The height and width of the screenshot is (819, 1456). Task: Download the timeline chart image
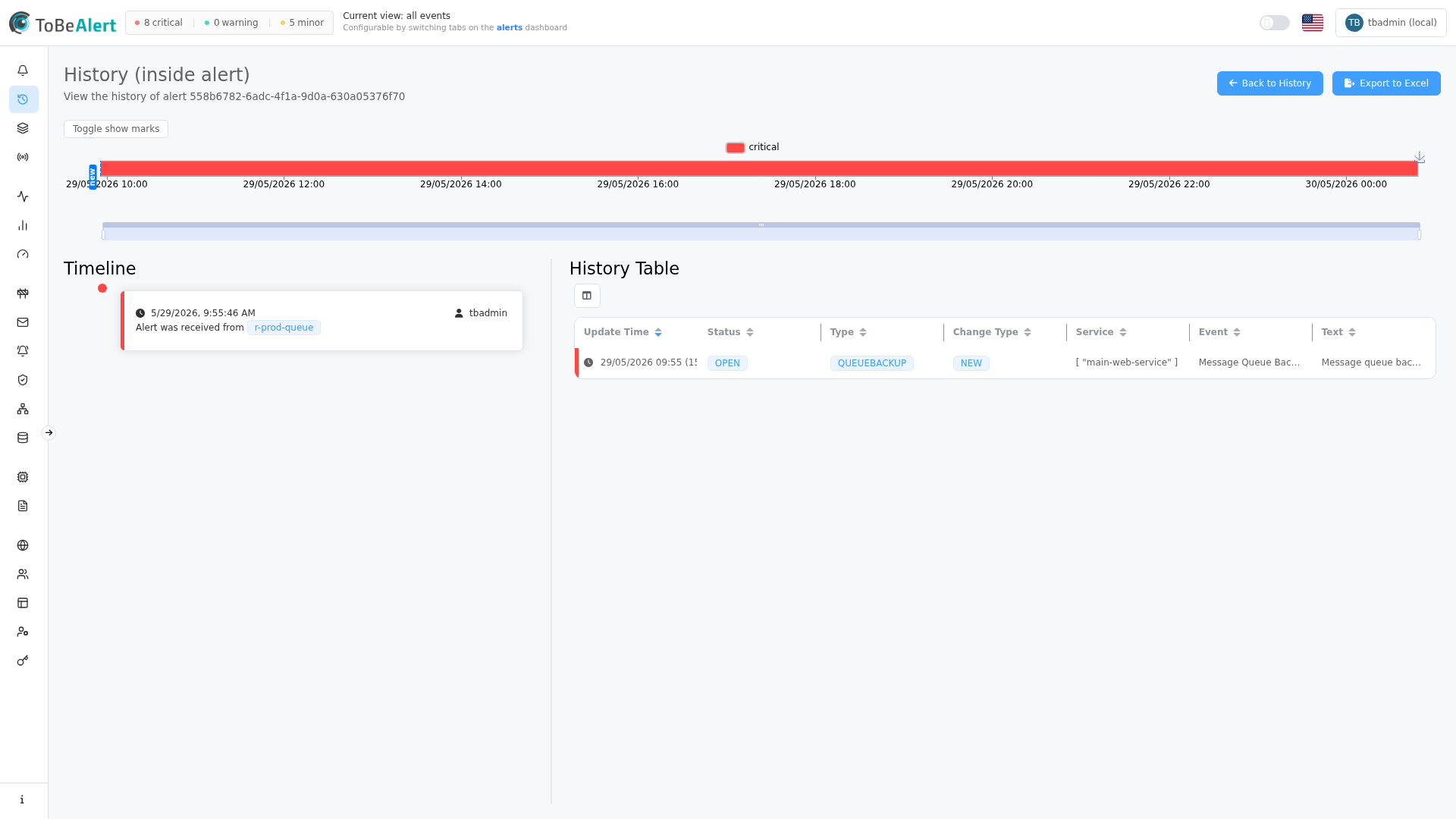pyautogui.click(x=1420, y=157)
